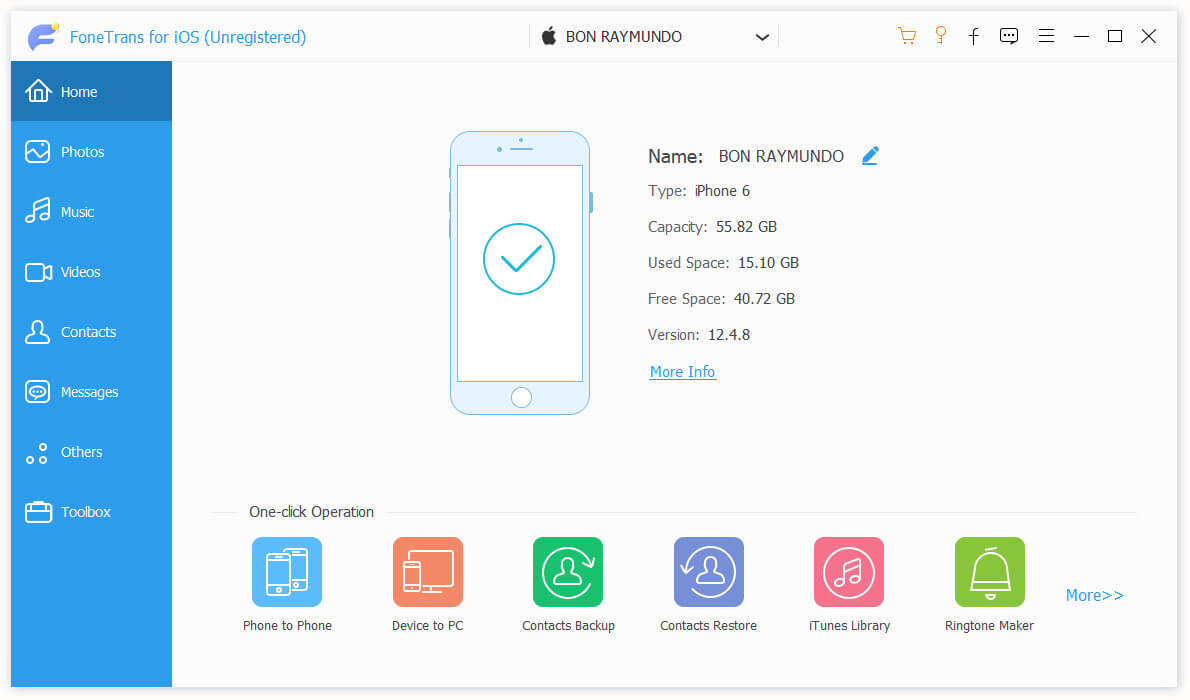
Task: Close the FoneTrans window
Action: 1149,36
